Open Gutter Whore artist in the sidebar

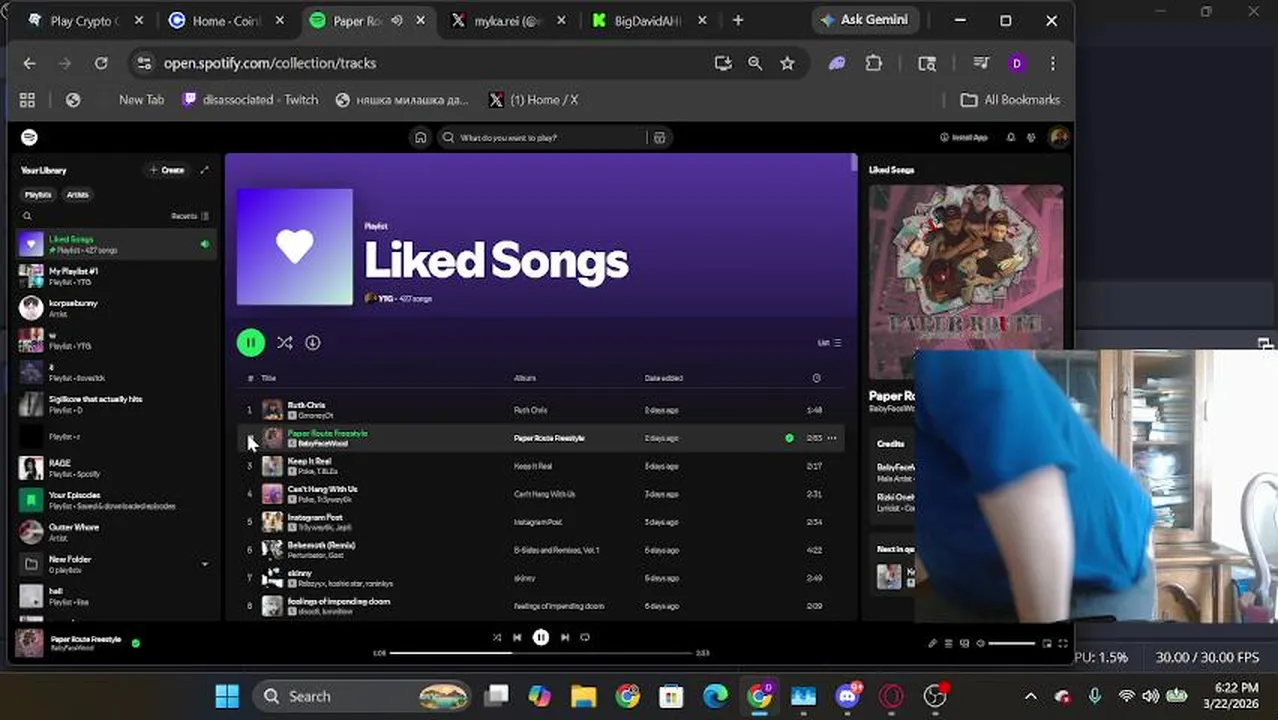tap(116, 532)
